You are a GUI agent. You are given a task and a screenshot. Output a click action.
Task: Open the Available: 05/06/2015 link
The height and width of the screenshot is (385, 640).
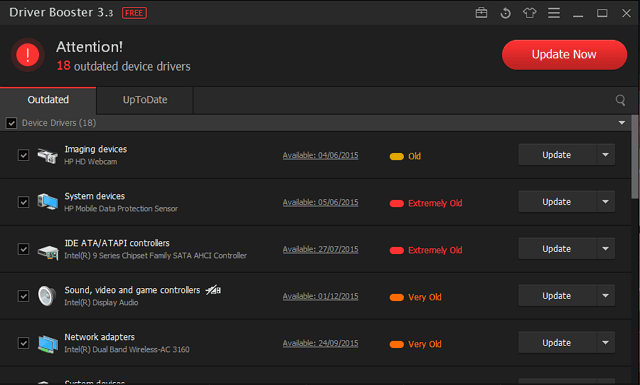pos(320,203)
